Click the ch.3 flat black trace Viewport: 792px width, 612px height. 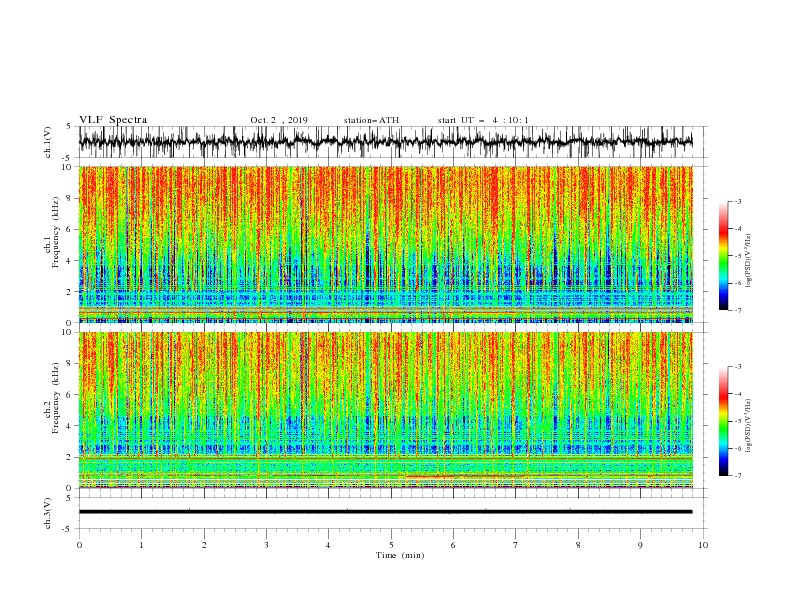point(385,512)
